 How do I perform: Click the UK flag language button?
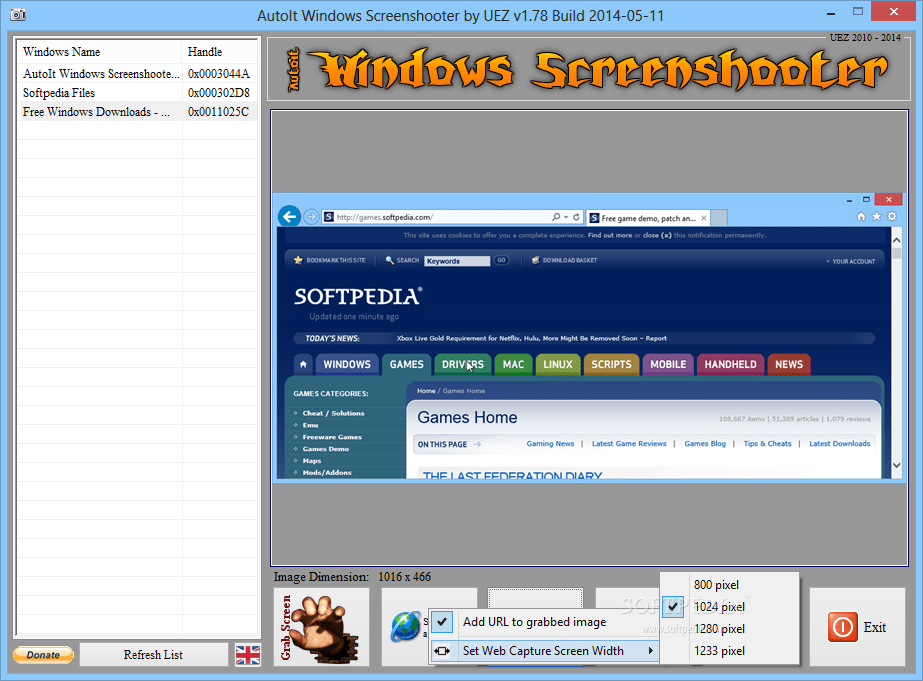(248, 655)
